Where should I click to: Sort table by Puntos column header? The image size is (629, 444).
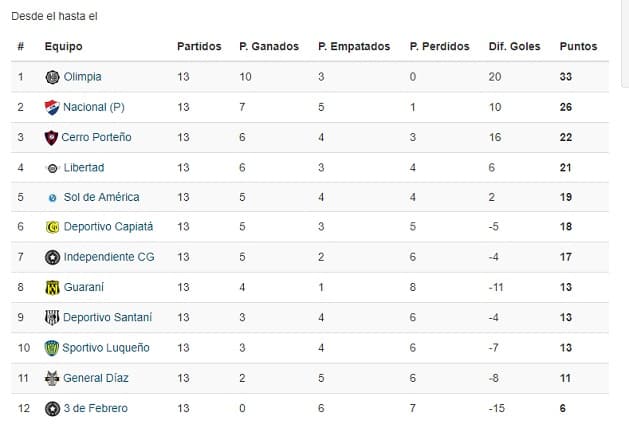click(578, 46)
